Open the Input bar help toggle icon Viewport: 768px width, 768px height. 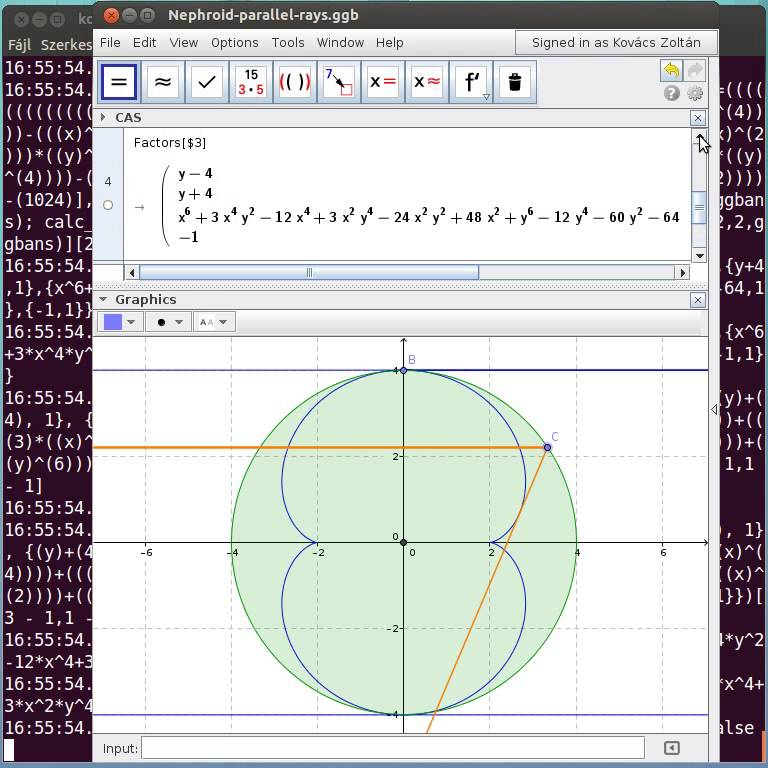[672, 748]
